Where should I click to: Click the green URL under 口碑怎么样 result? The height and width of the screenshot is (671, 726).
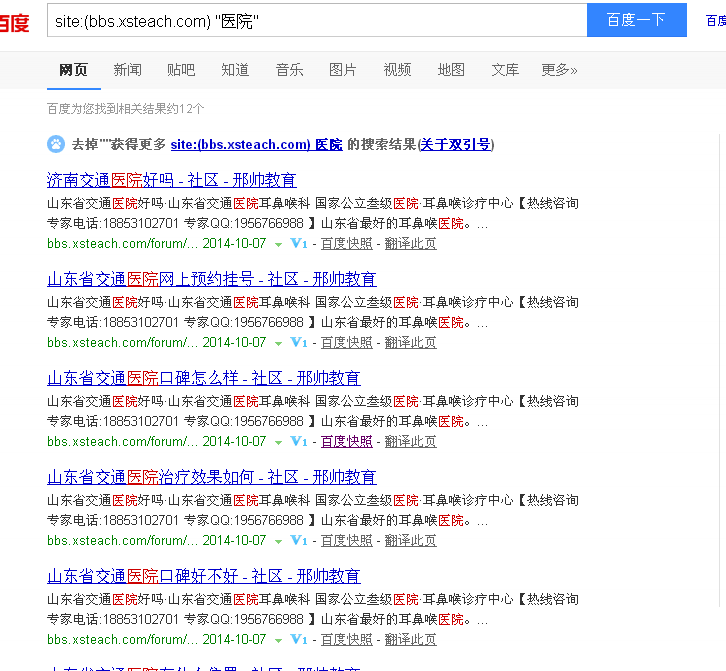tap(122, 442)
